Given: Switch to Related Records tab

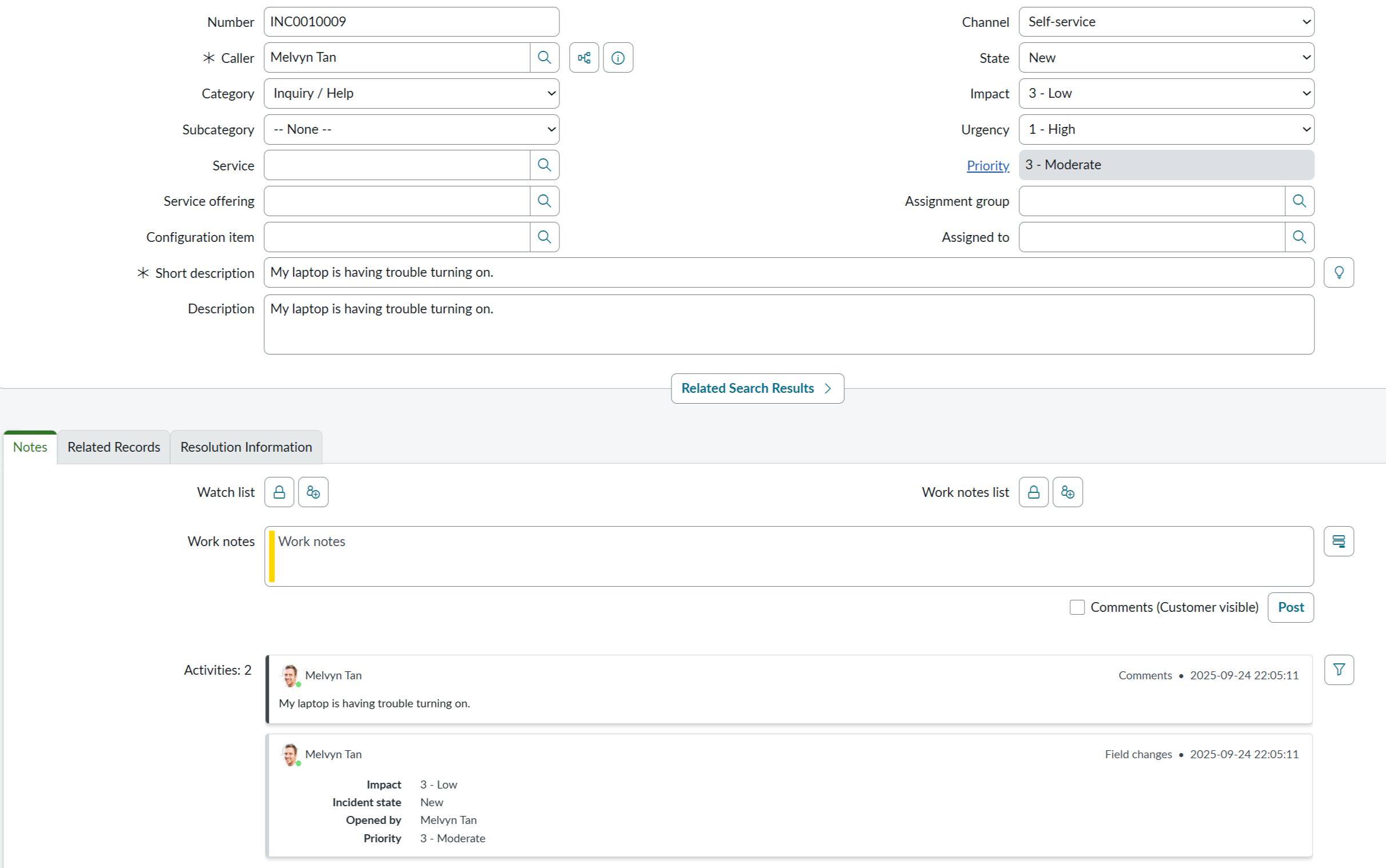Looking at the screenshot, I should click(114, 447).
